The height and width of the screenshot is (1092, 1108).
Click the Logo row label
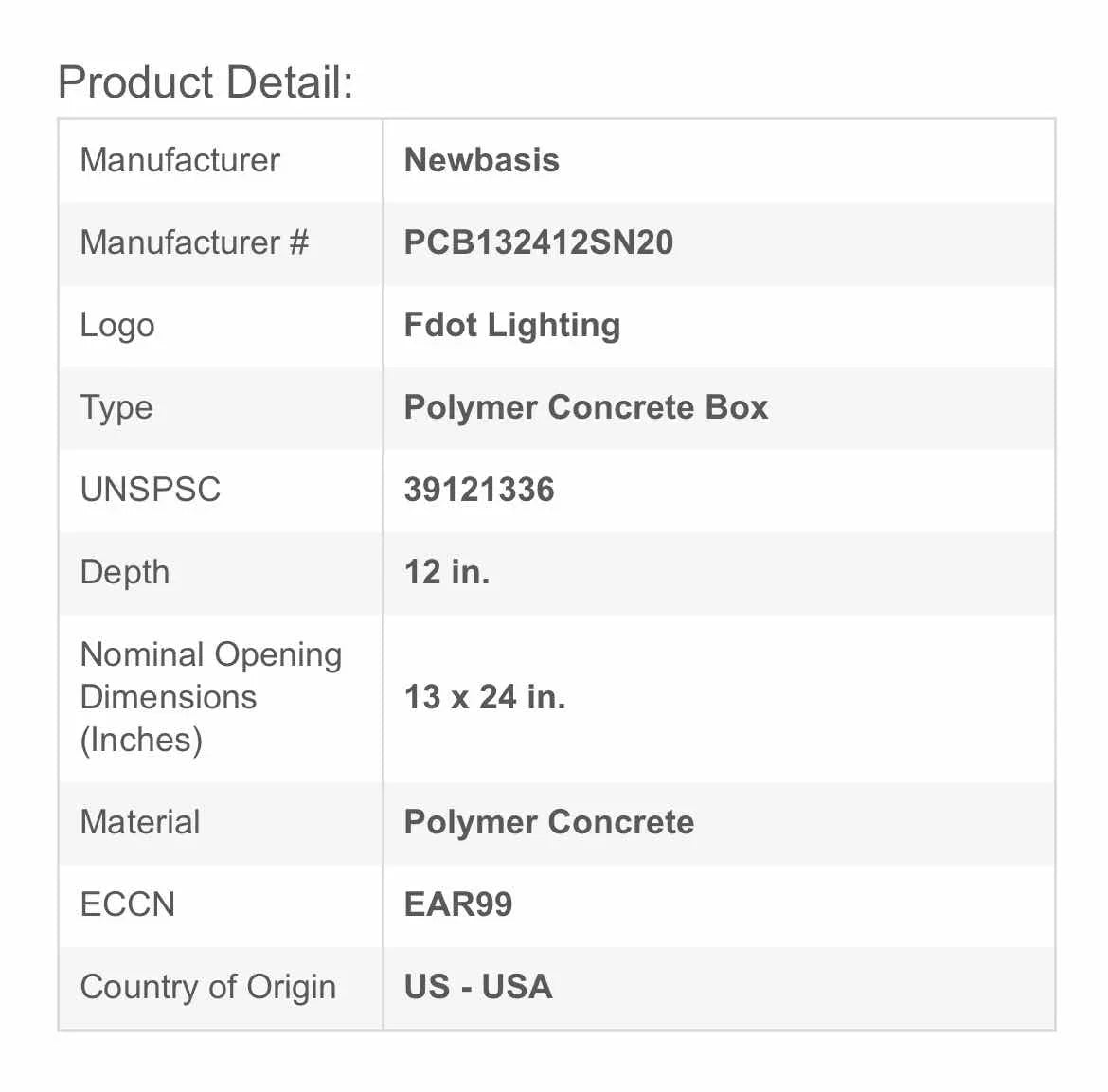pos(117,326)
